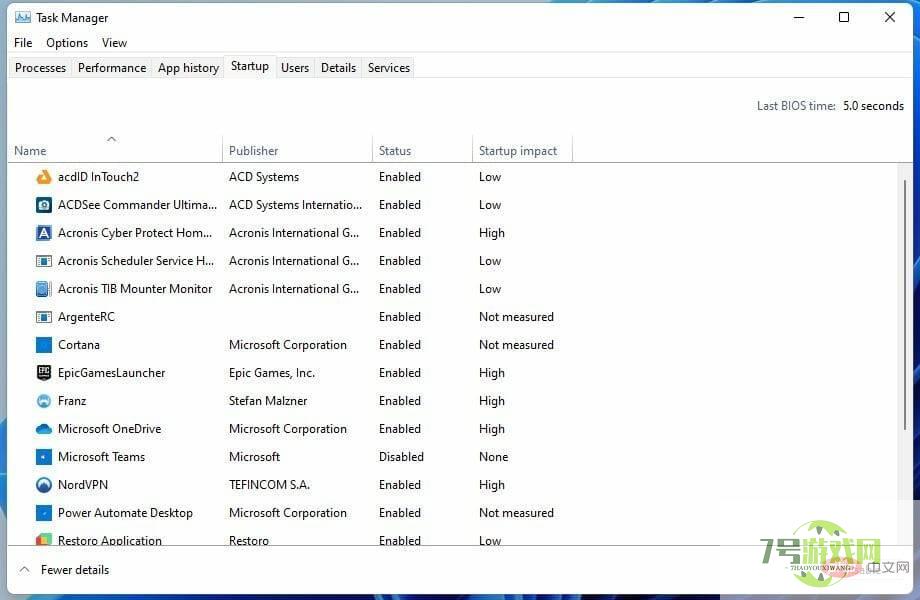
Task: Click the TEFINCOM S.A. publisher cell
Action: (x=269, y=484)
